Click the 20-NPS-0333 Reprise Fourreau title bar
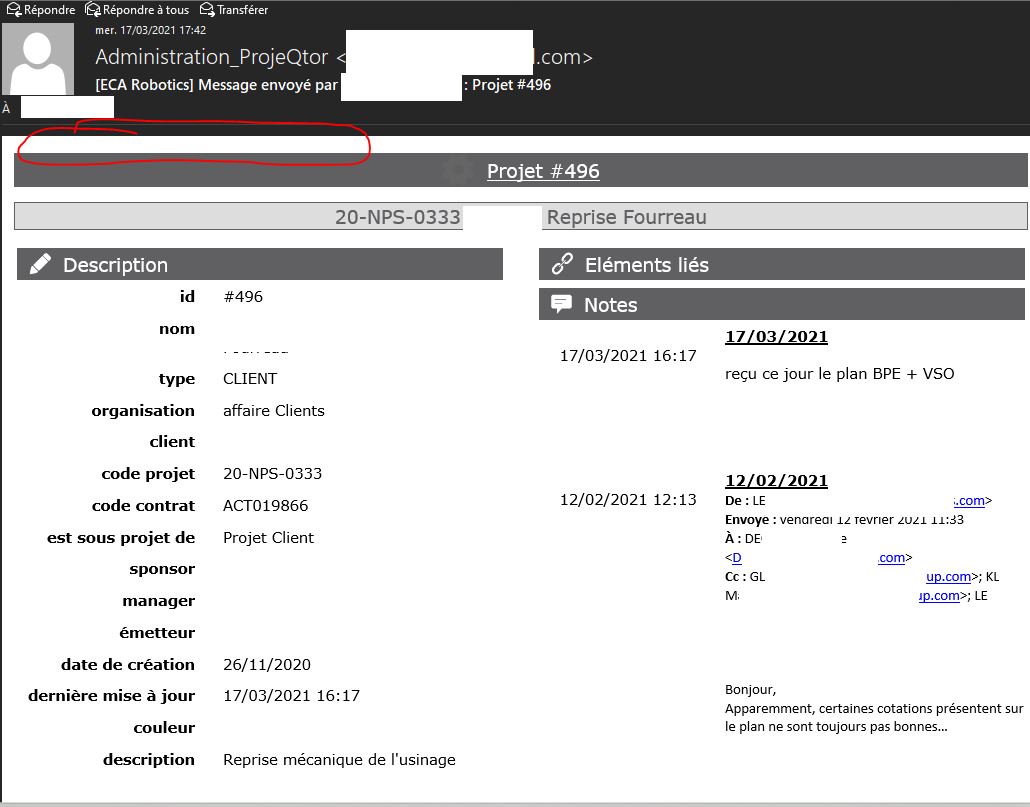 coord(520,217)
